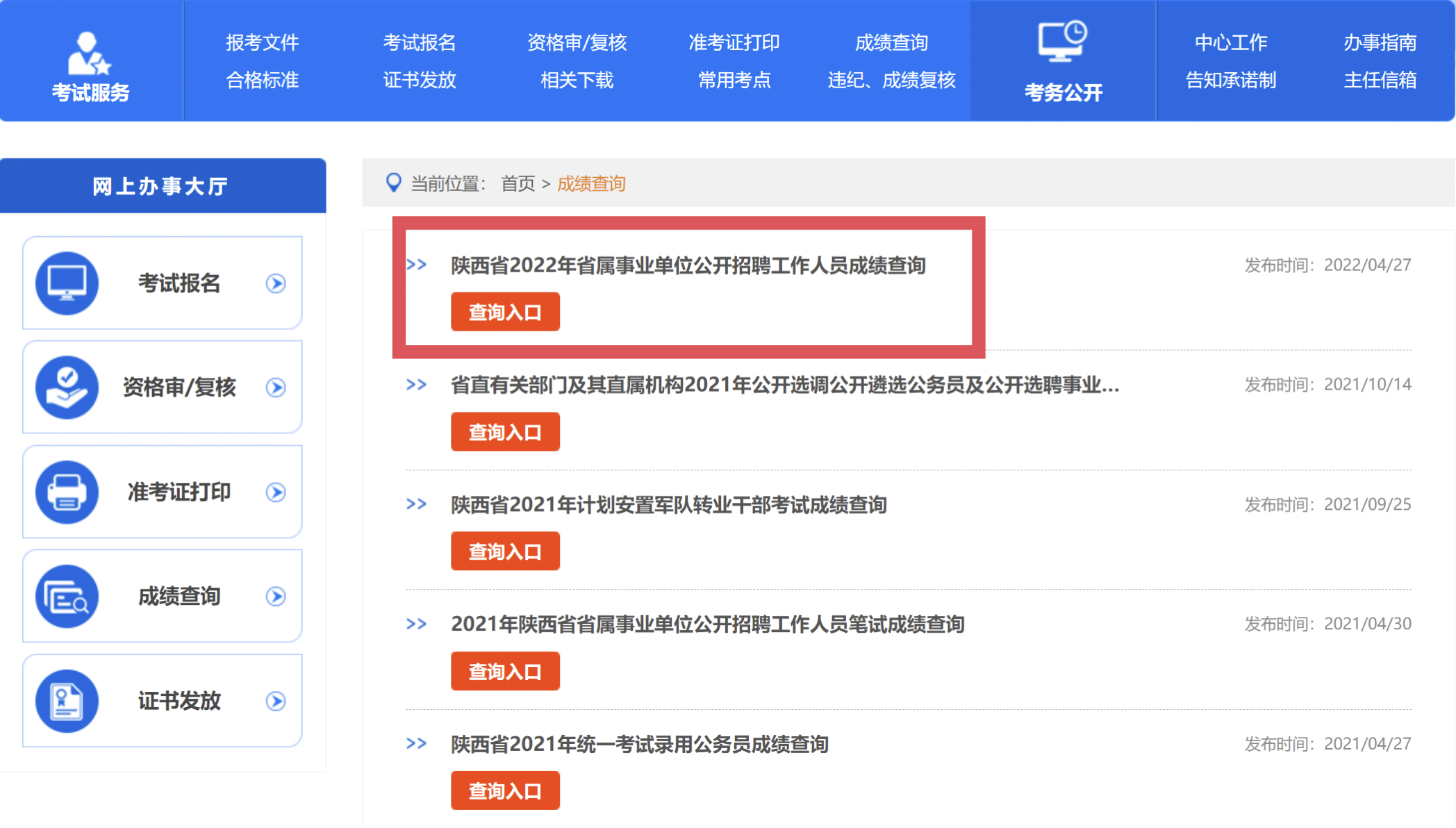The image size is (1456, 828).
Task: Click the 网上办事大厅 sidebar header
Action: [x=161, y=186]
